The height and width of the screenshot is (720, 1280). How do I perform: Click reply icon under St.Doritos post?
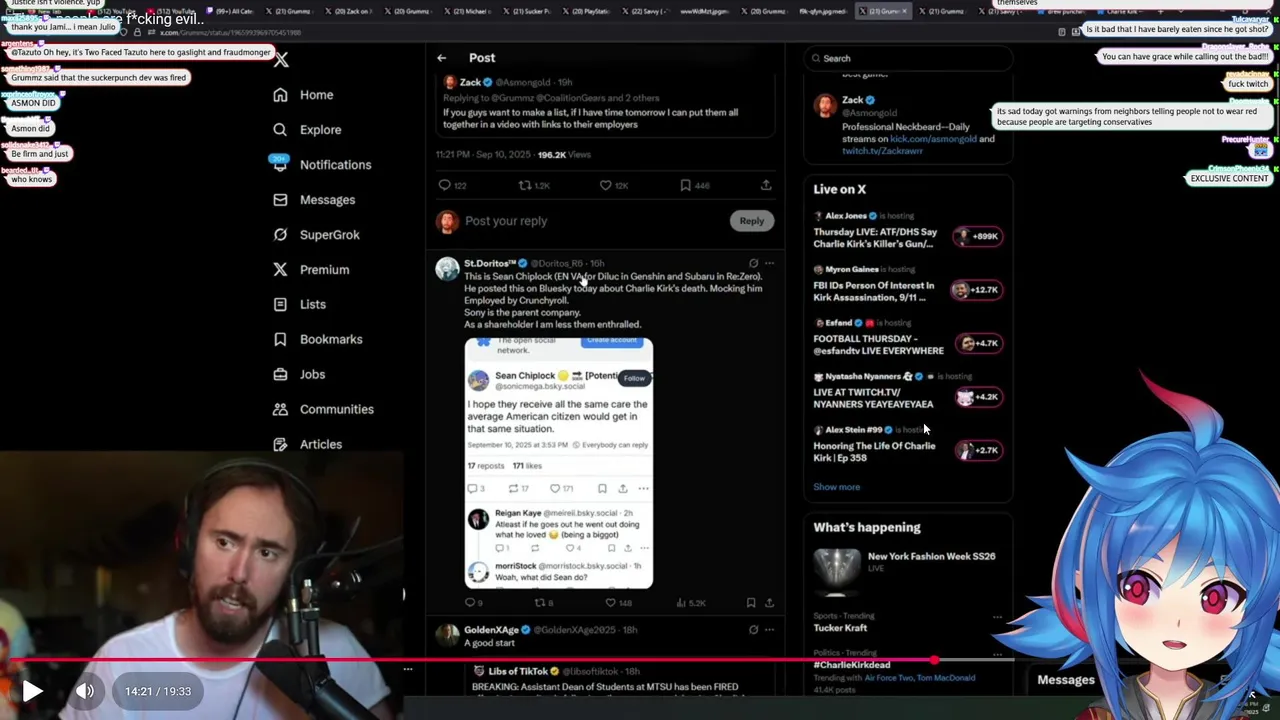coord(469,603)
